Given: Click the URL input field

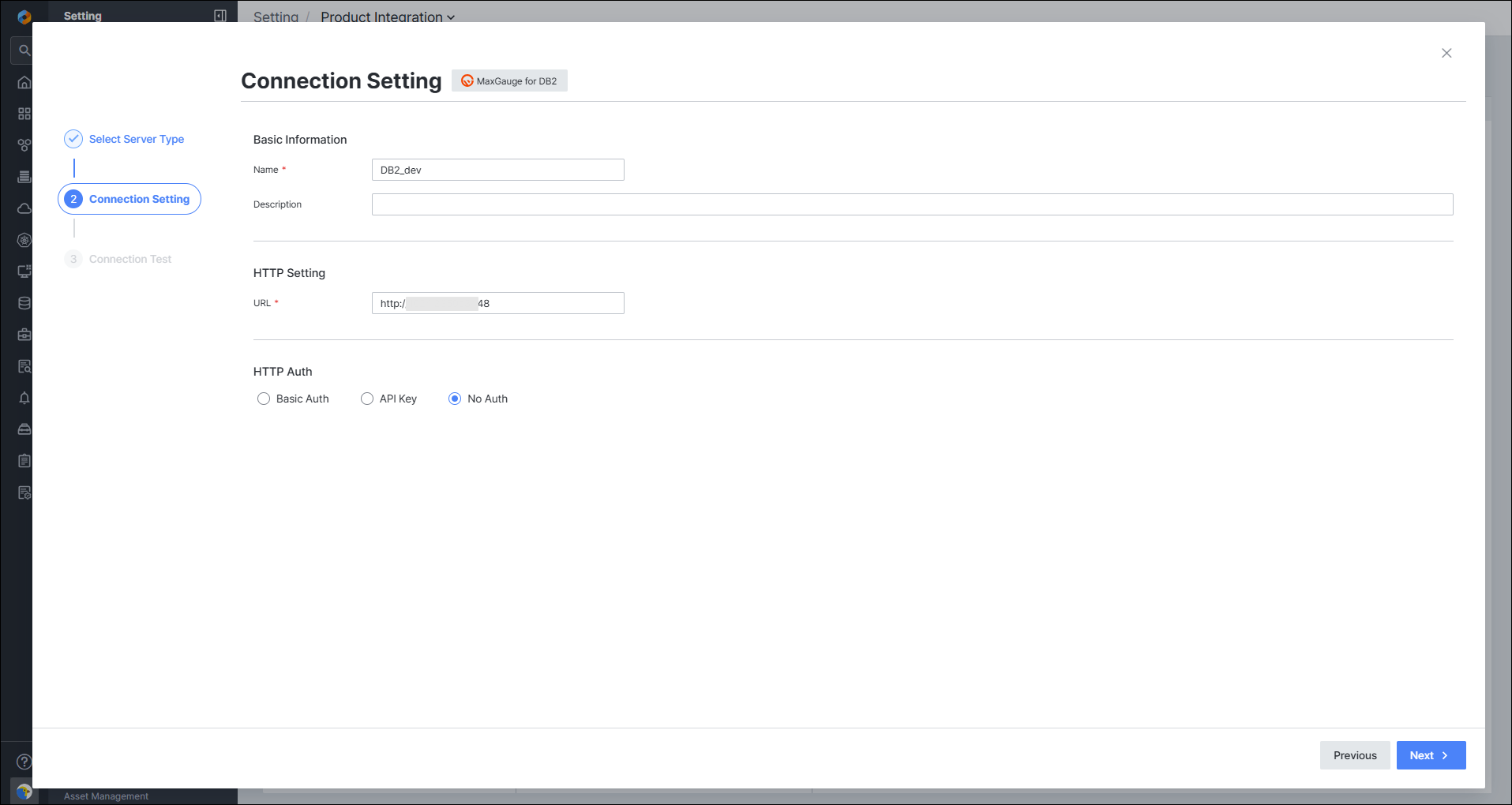Looking at the screenshot, I should pyautogui.click(x=498, y=303).
